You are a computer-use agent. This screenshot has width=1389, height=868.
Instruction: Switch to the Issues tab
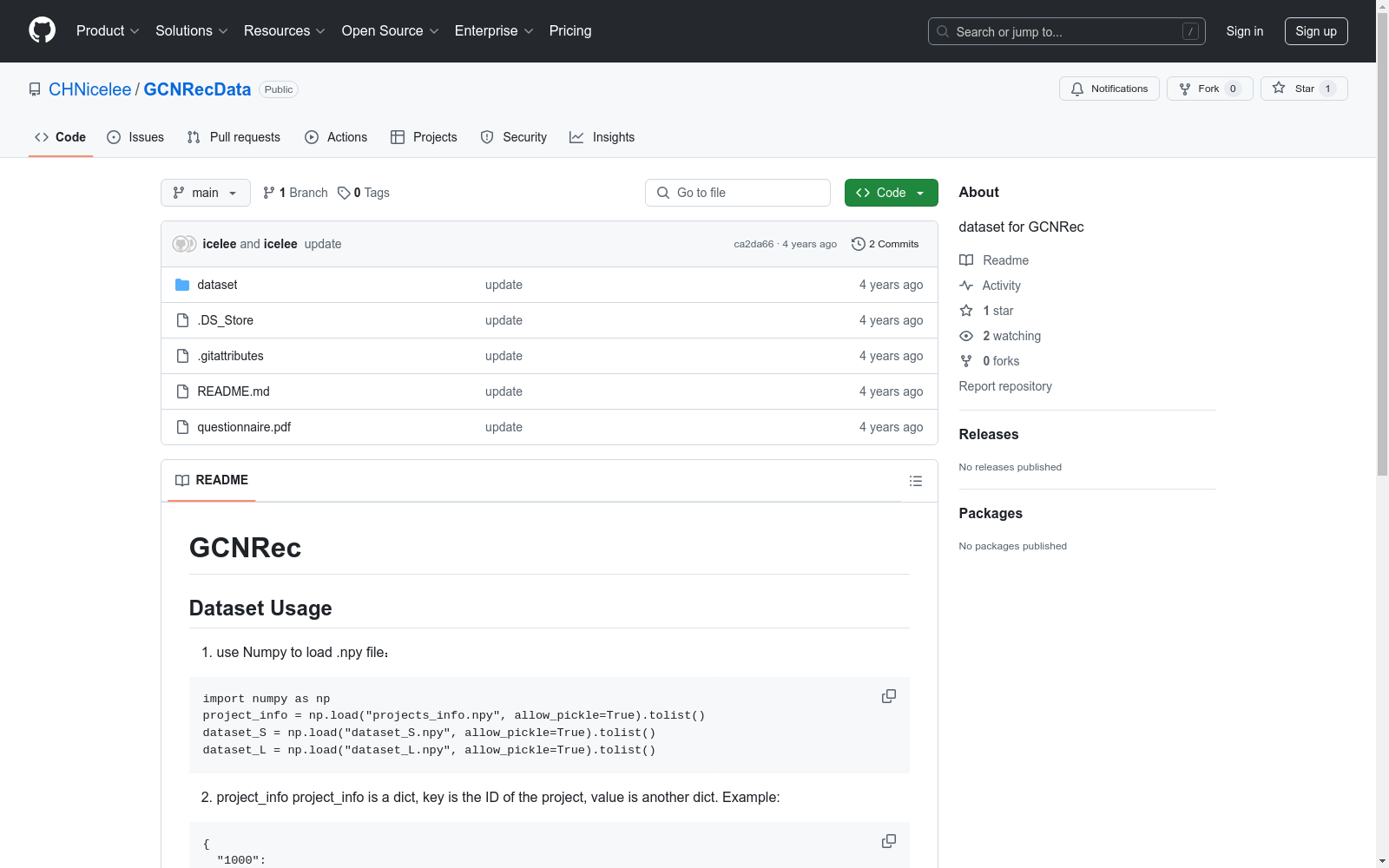(x=135, y=137)
